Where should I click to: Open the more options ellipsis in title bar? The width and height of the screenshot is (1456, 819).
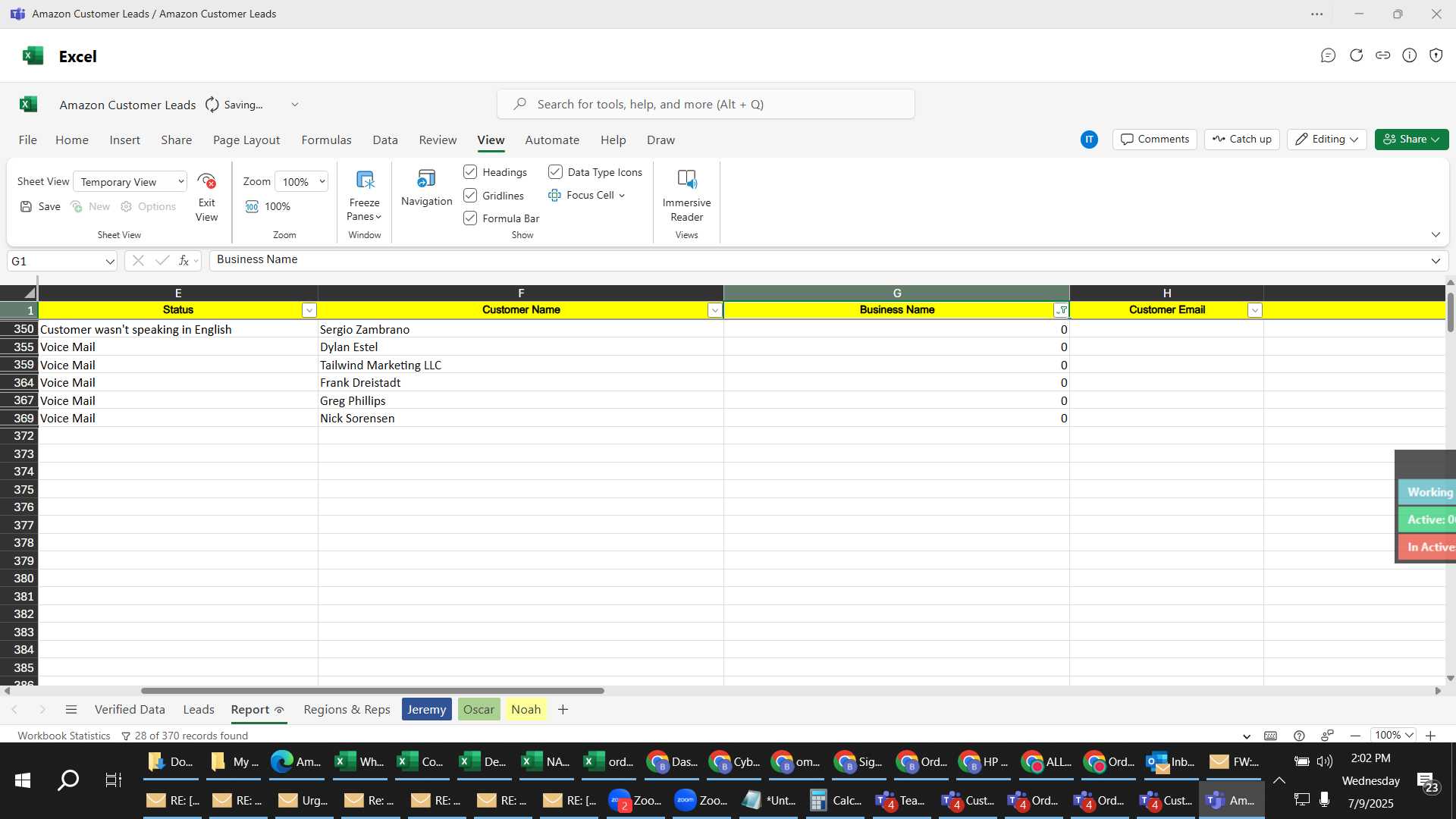[1317, 14]
